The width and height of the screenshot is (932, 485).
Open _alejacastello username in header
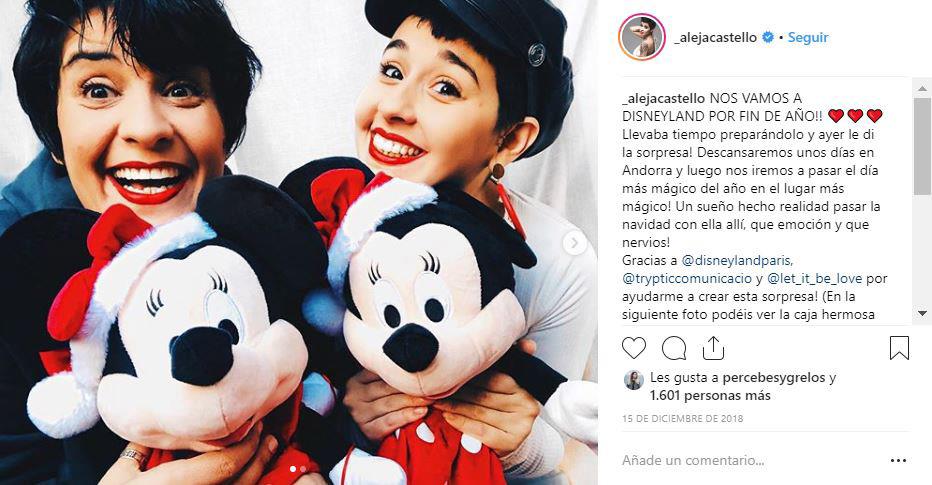716,37
